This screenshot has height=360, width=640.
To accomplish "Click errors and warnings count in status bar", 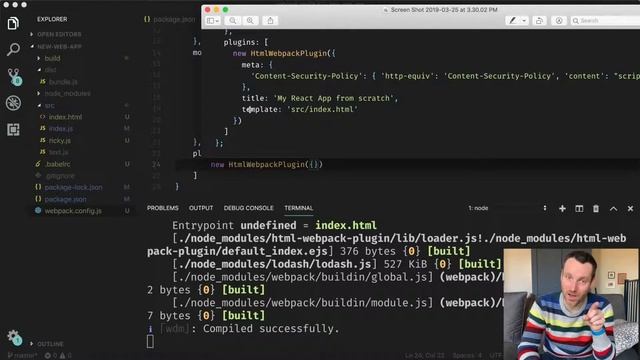I will [58, 356].
